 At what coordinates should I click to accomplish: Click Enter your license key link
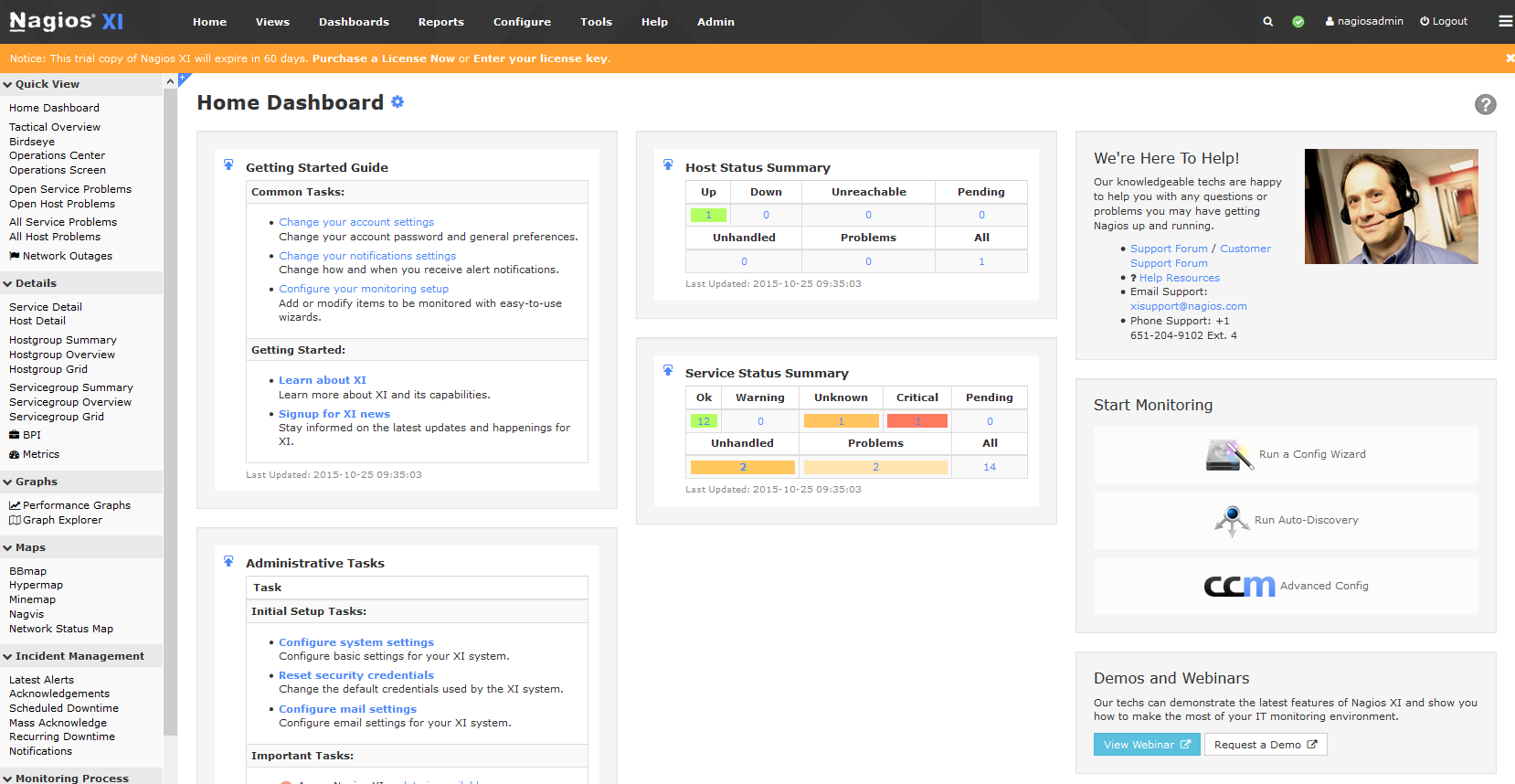click(x=540, y=58)
